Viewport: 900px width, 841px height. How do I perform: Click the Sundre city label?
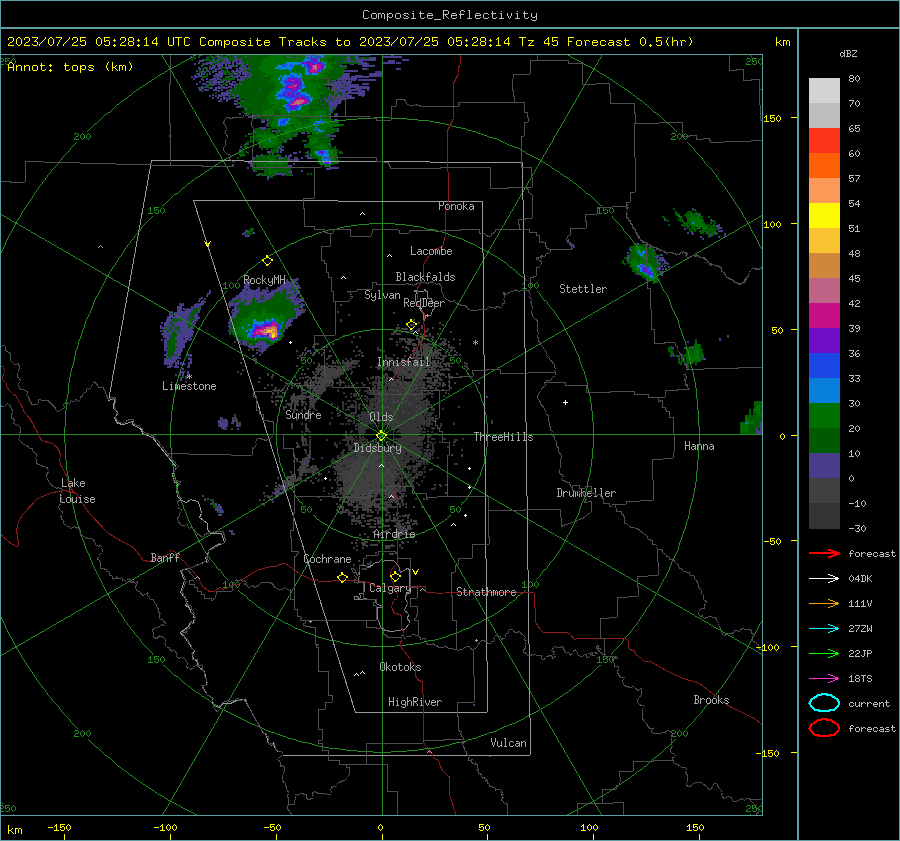click(x=303, y=414)
